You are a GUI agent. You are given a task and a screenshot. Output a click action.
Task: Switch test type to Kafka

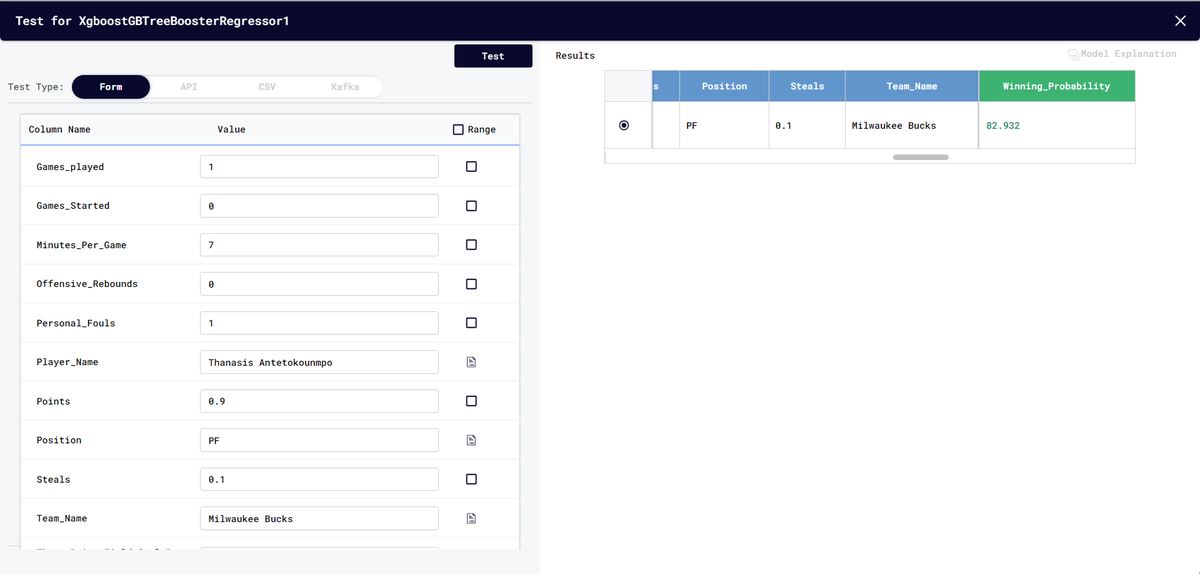345,87
